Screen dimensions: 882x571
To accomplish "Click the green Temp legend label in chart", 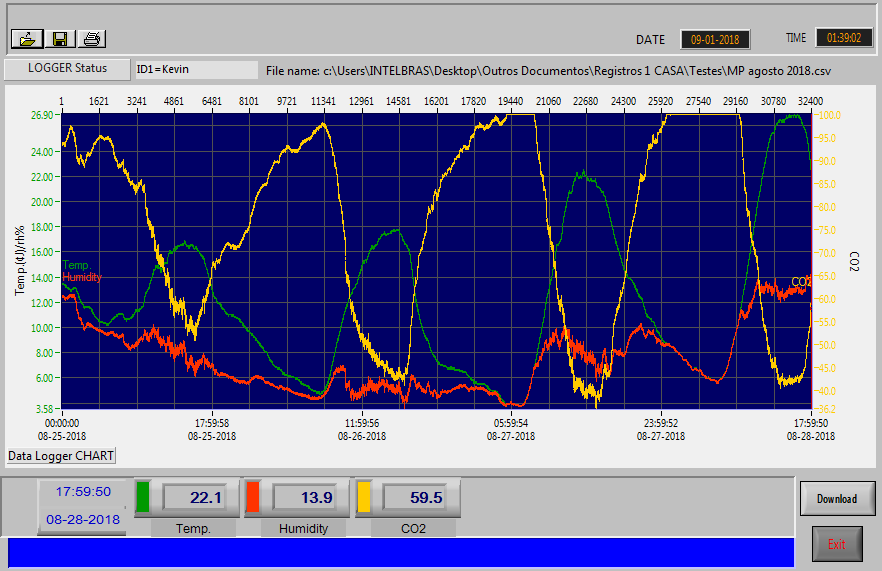I will [x=77, y=265].
